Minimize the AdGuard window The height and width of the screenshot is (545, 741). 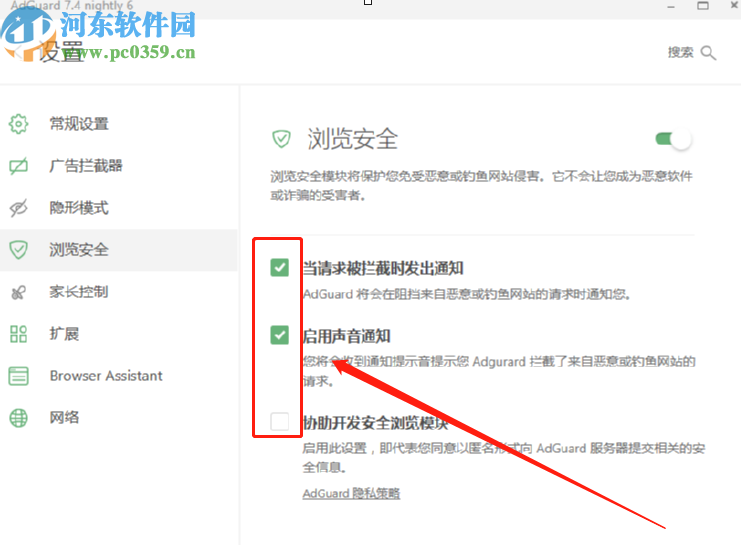pos(671,6)
